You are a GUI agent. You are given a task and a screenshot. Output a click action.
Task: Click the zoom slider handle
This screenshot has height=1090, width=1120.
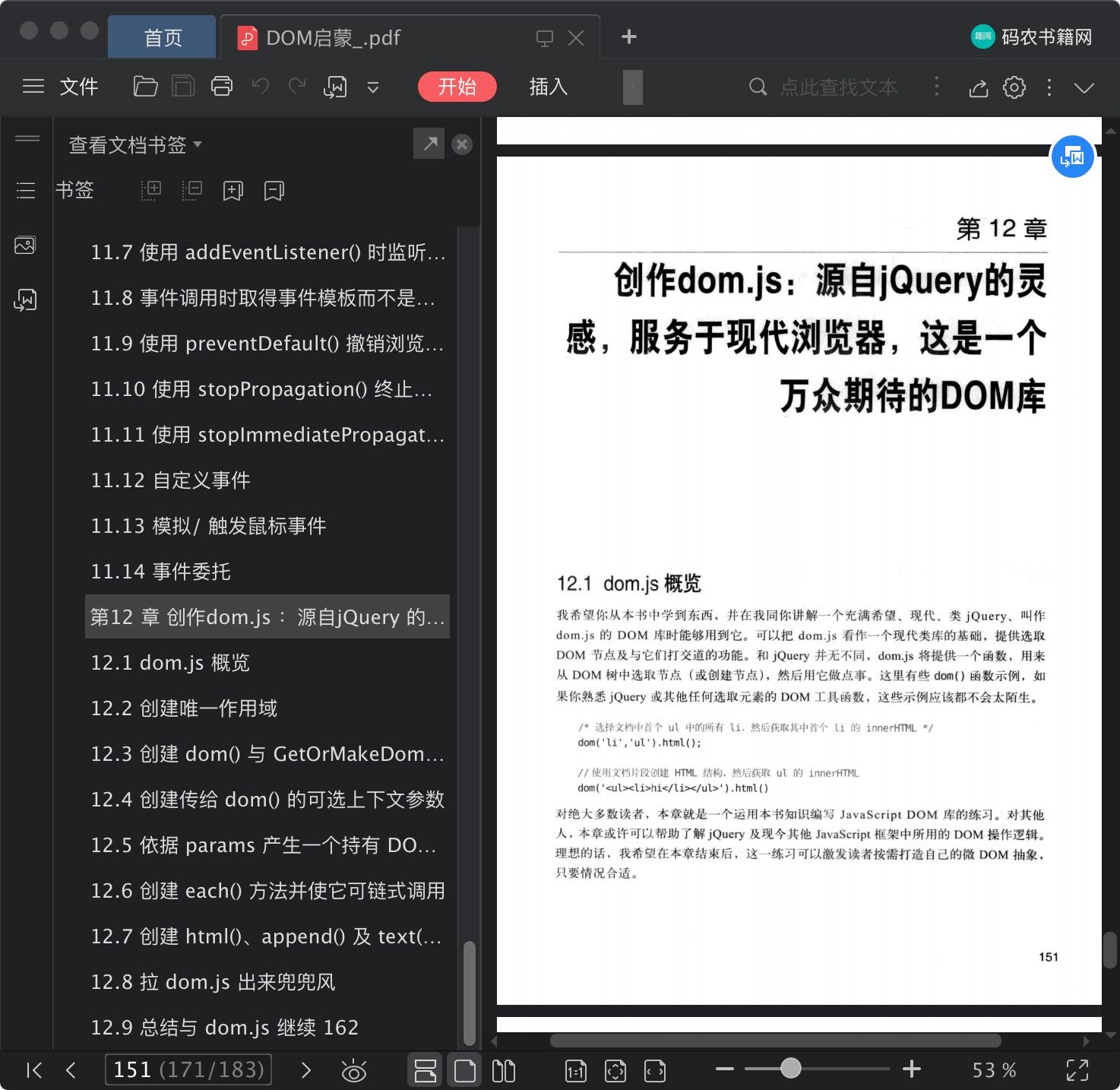(791, 1069)
